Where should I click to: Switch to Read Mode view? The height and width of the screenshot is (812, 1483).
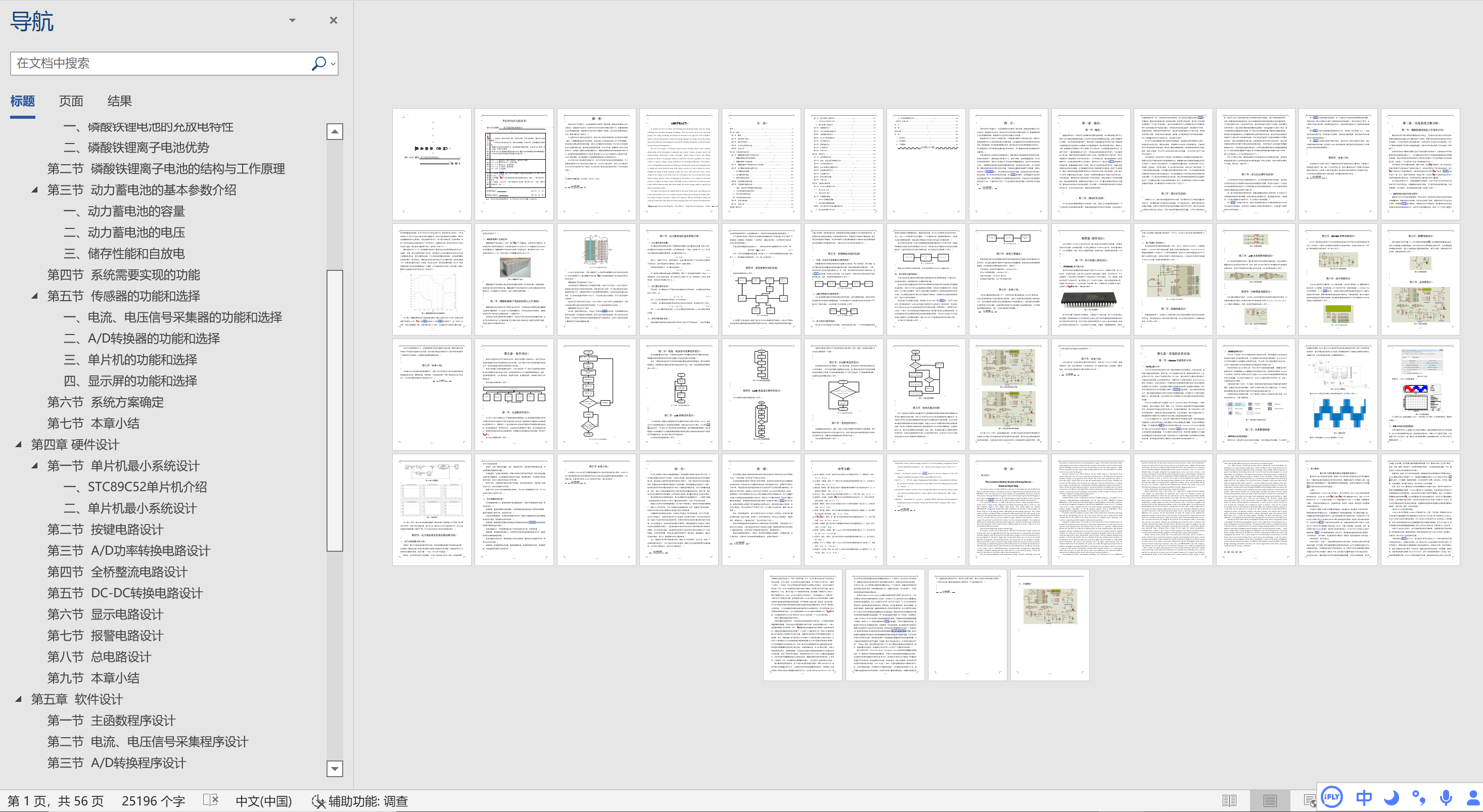(x=1229, y=800)
